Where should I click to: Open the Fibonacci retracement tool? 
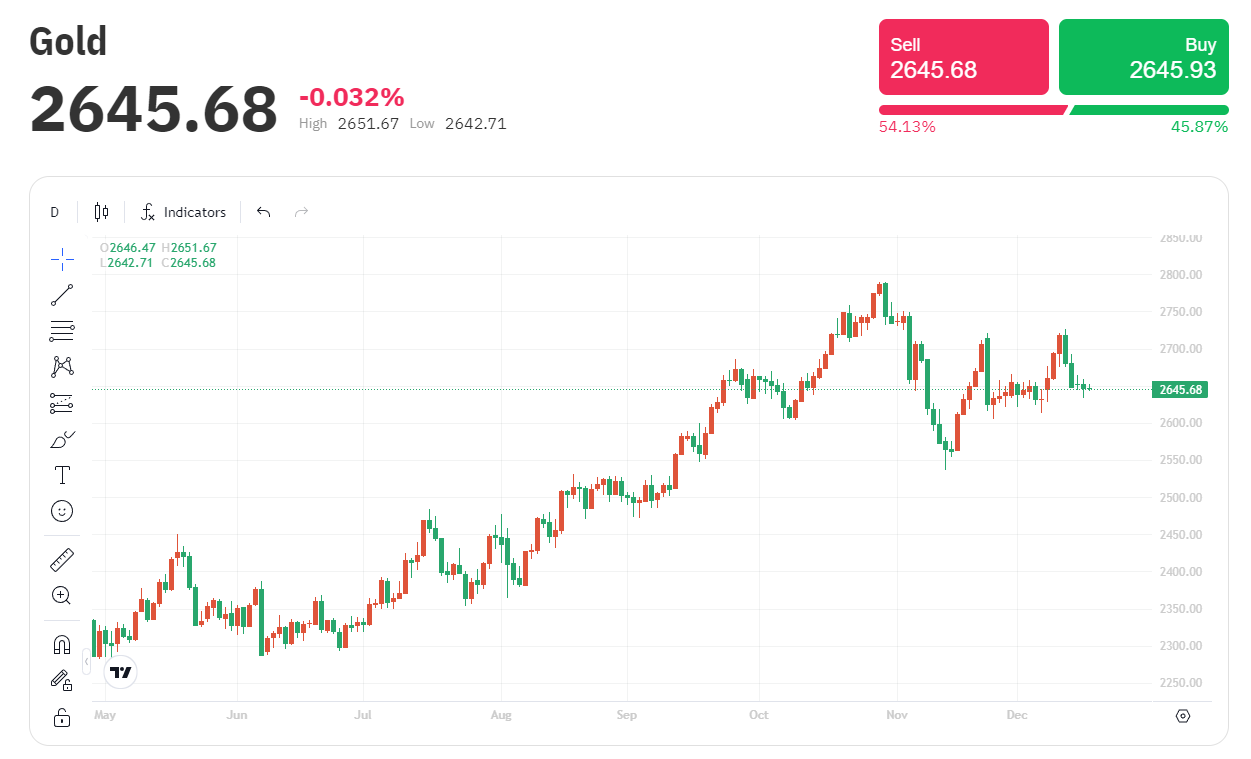(x=62, y=331)
